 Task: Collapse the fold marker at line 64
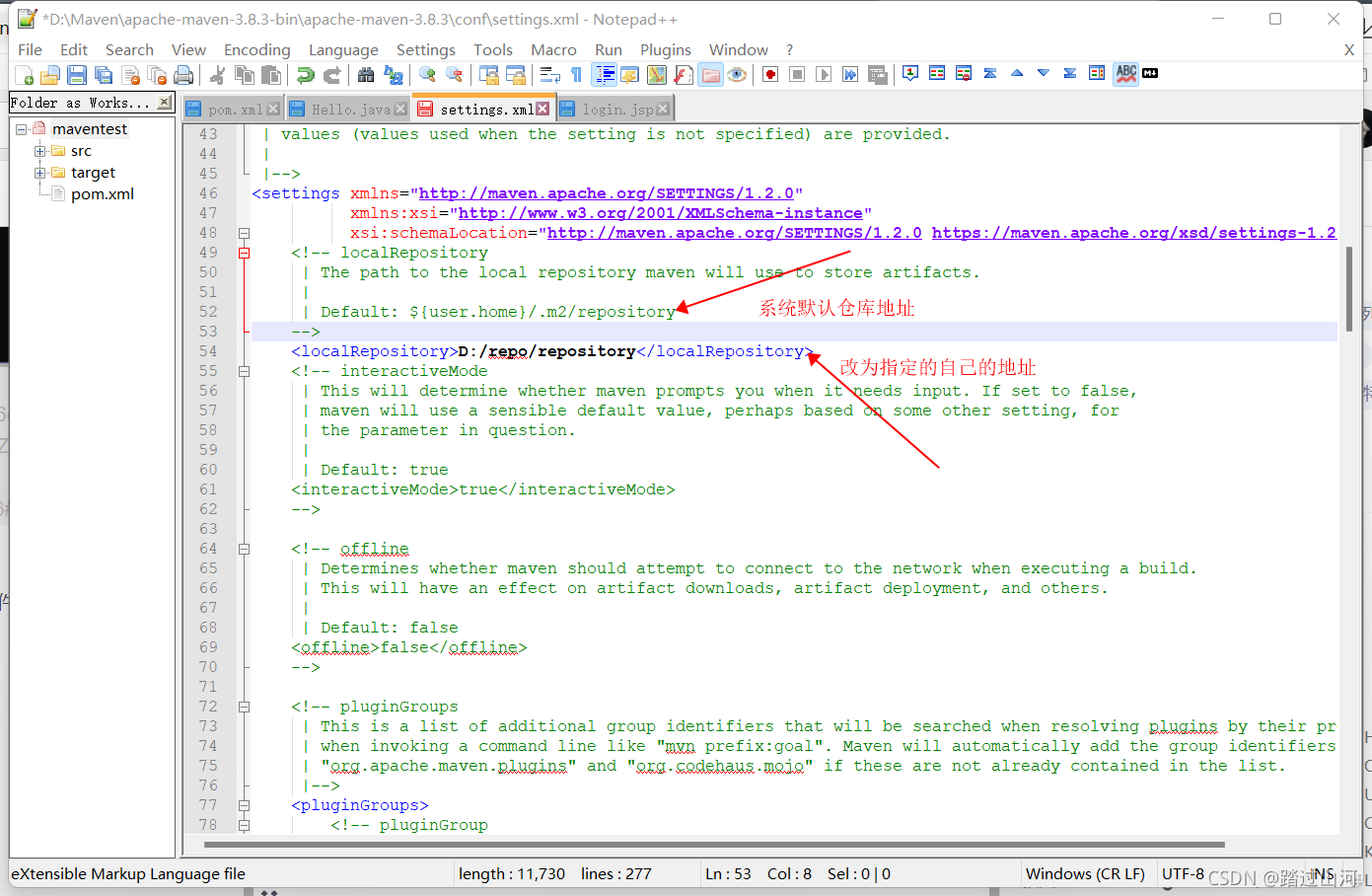244,550
